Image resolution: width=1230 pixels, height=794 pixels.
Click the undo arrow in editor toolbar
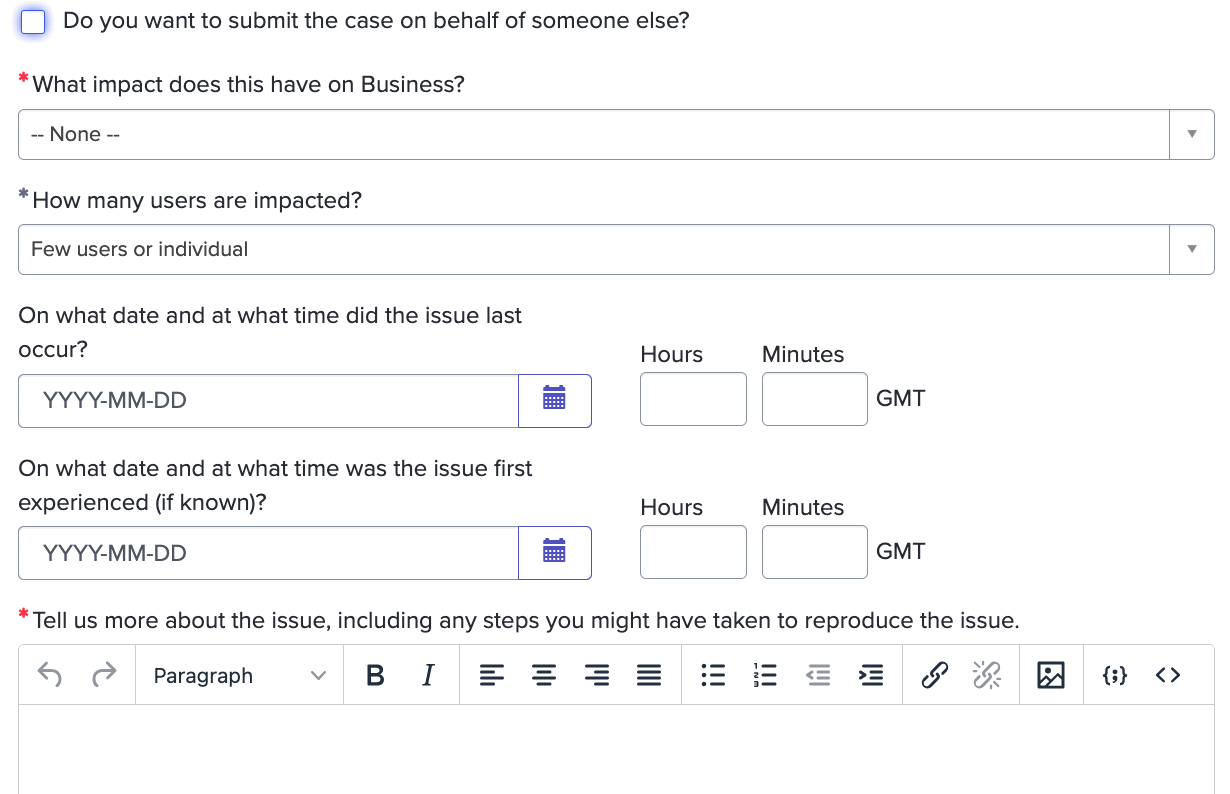point(50,676)
